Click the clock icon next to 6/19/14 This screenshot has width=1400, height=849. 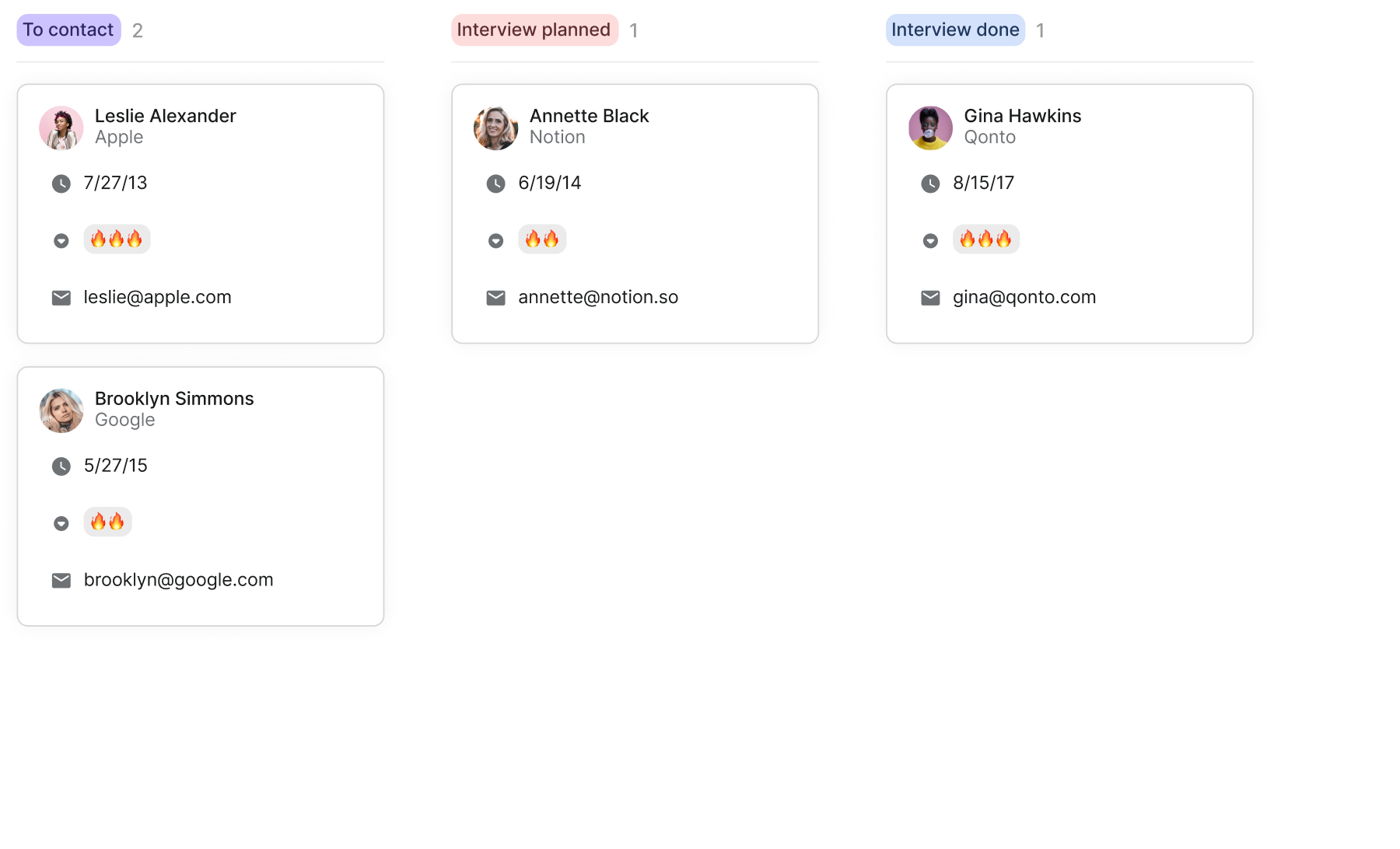coord(495,183)
